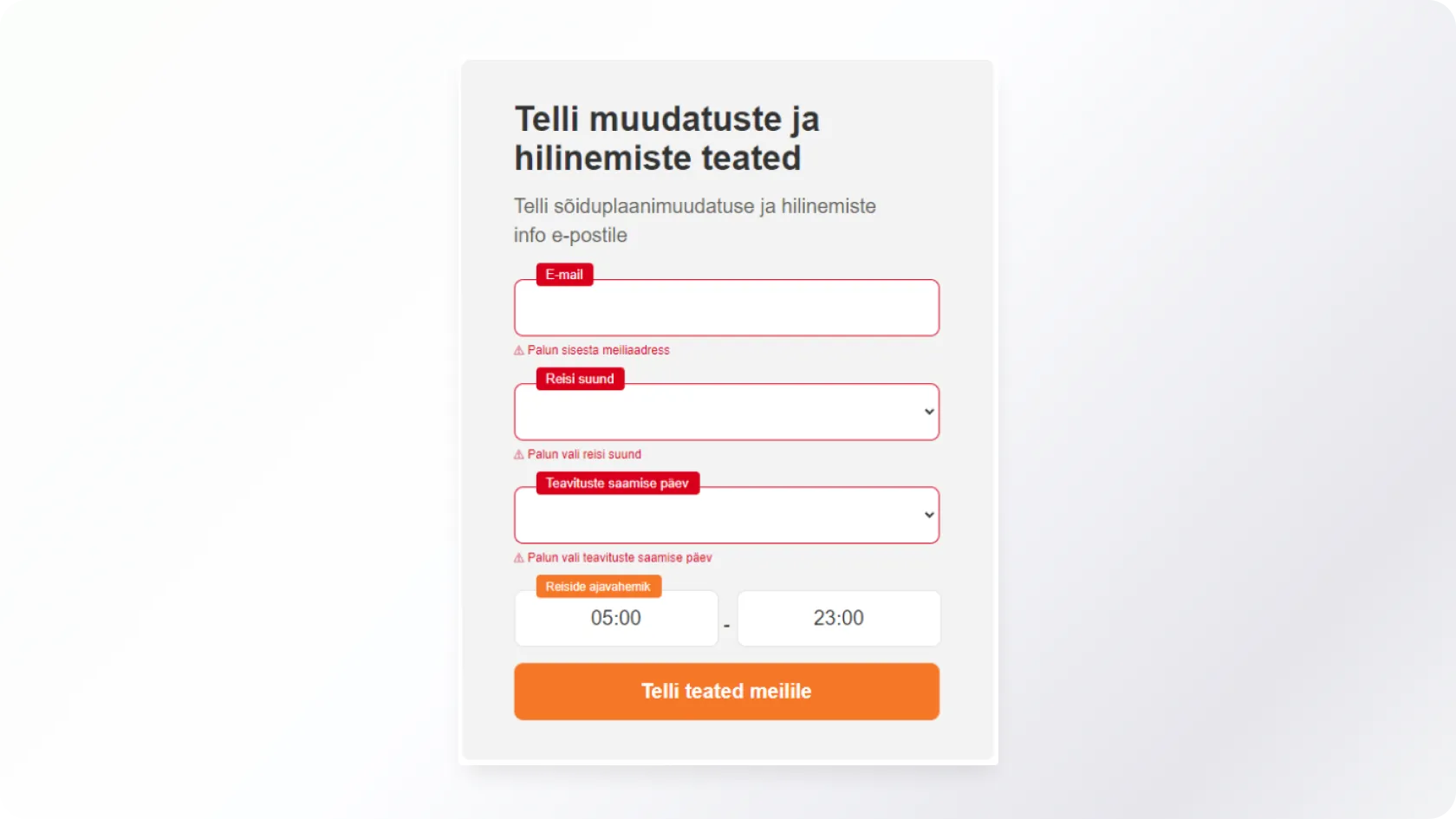Click the 'Telli muudatuste ja hilinemiste teated' heading

pos(666,139)
